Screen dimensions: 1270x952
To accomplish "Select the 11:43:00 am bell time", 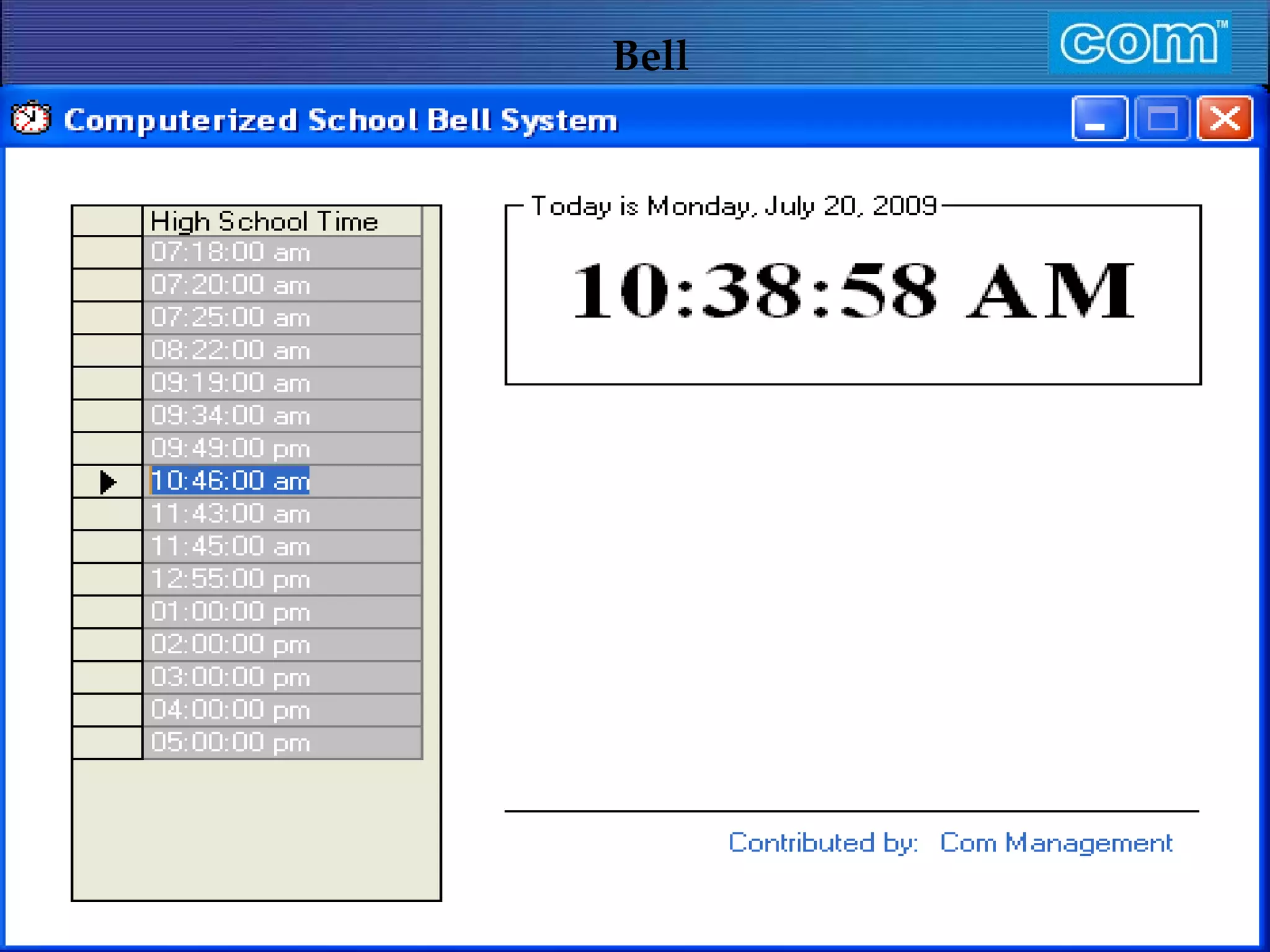I will coord(282,514).
